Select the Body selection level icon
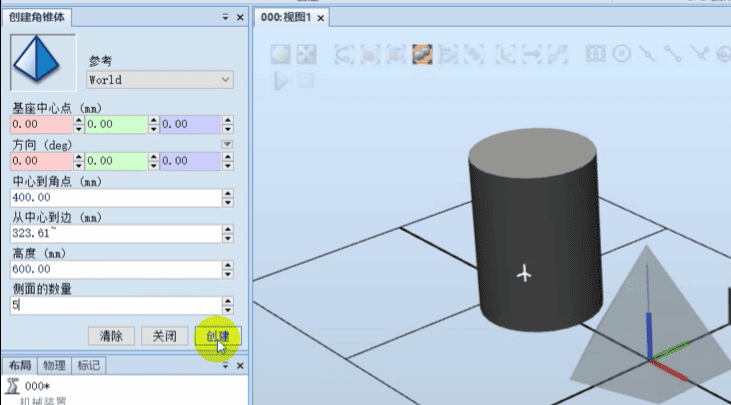731x405 pixels. (x=396, y=54)
